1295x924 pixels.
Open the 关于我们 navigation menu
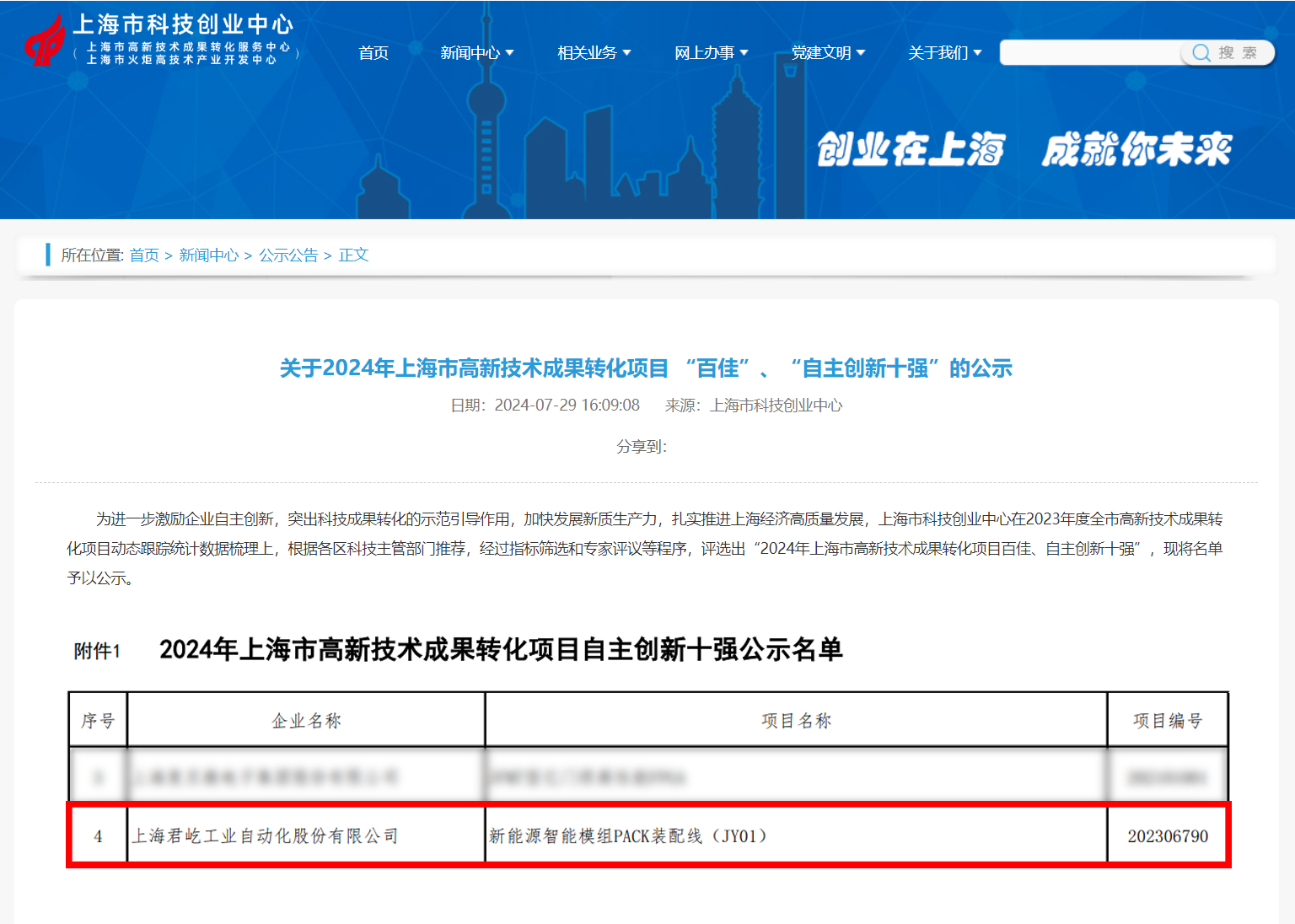(x=944, y=53)
